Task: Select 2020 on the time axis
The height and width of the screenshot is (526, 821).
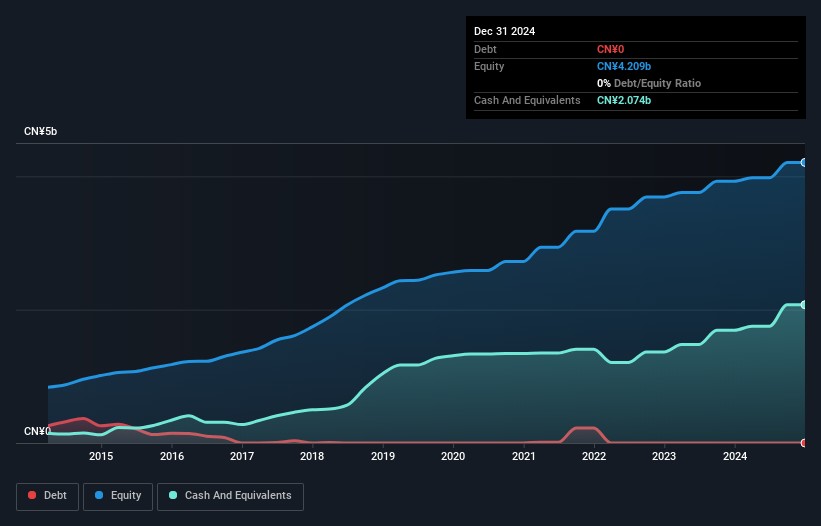Action: click(453, 457)
